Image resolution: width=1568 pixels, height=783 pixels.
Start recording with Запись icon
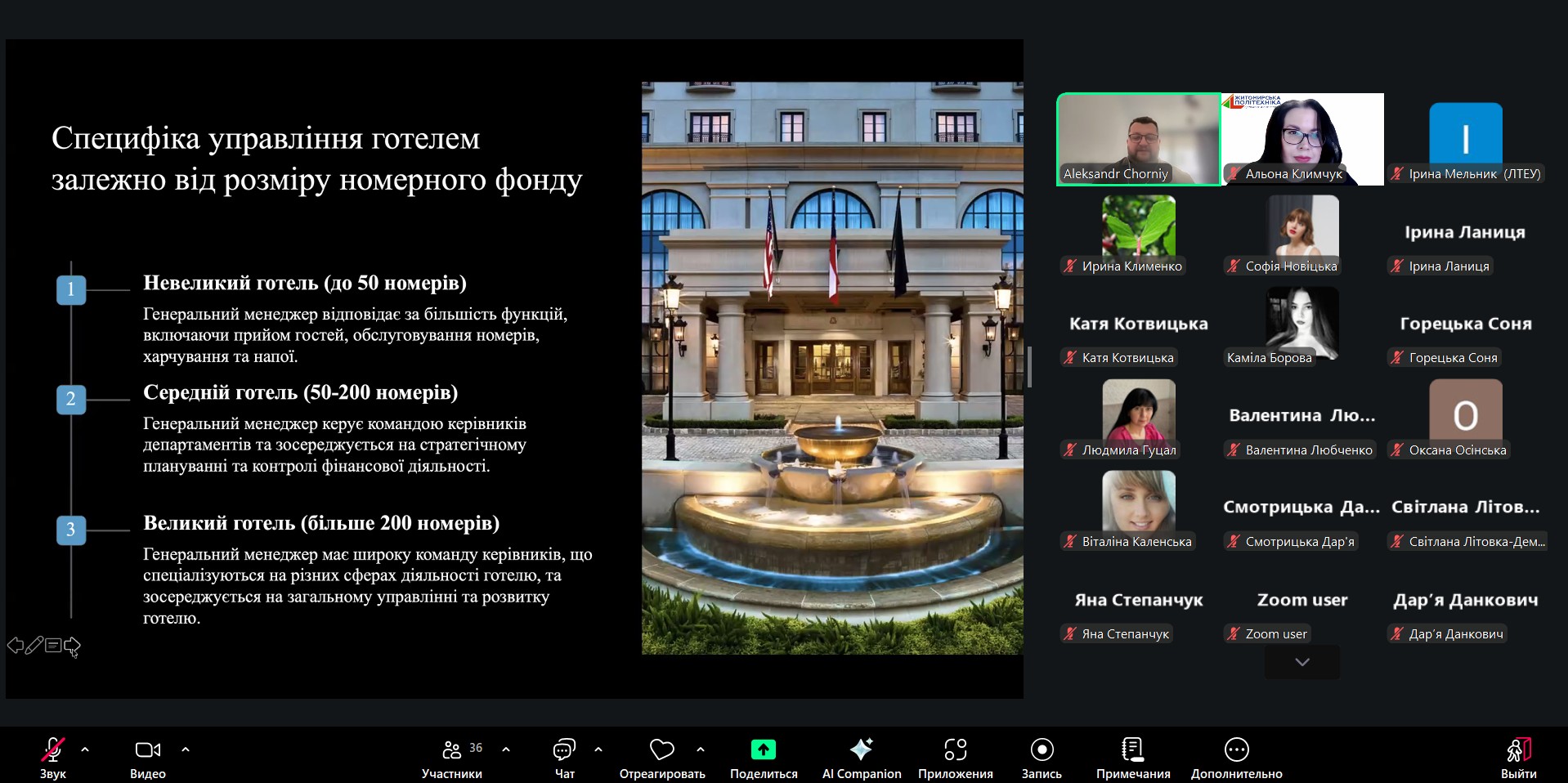click(x=1042, y=749)
